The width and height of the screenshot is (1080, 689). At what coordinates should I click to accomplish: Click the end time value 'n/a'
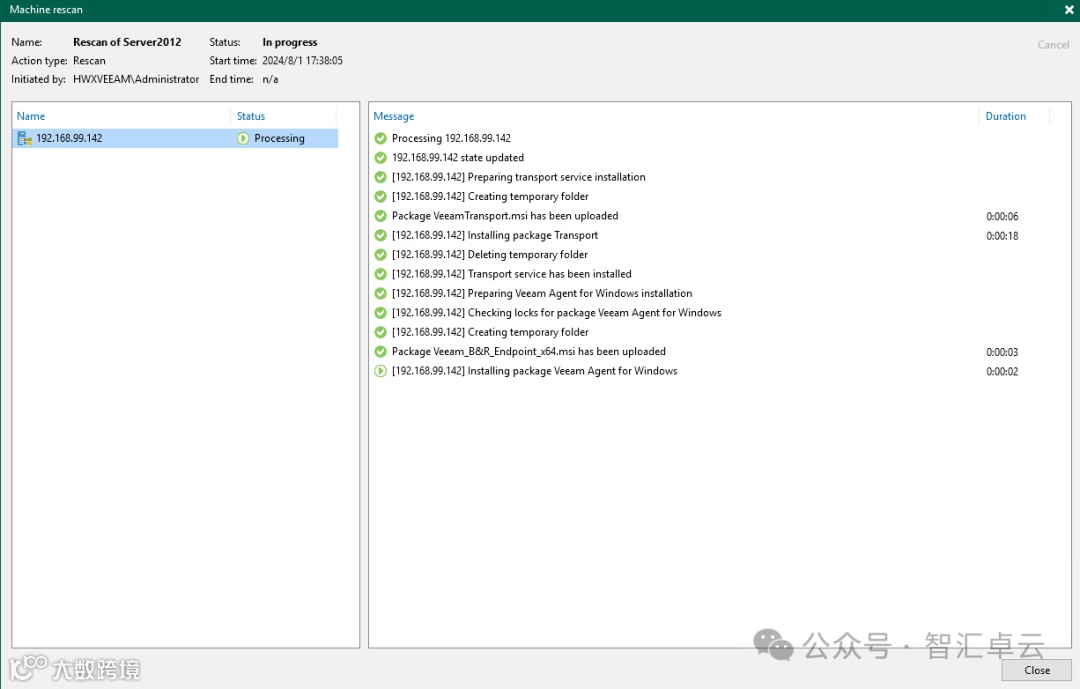270,79
